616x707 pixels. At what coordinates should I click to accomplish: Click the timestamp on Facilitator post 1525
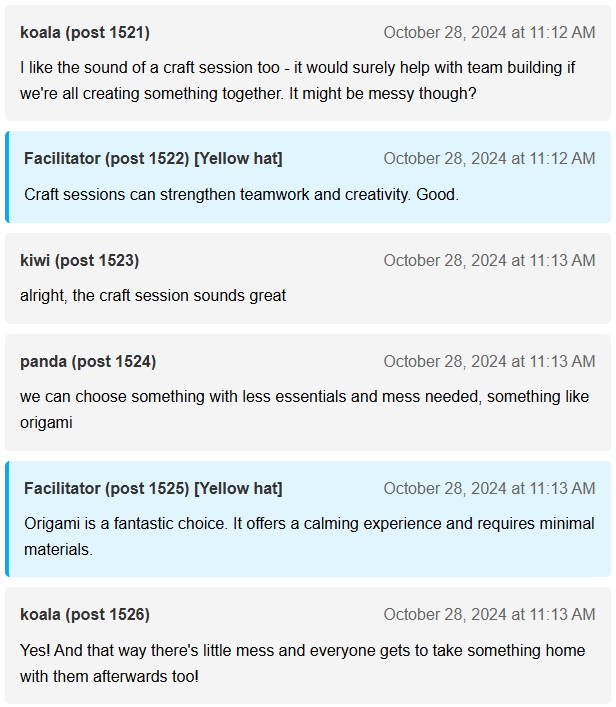point(489,489)
